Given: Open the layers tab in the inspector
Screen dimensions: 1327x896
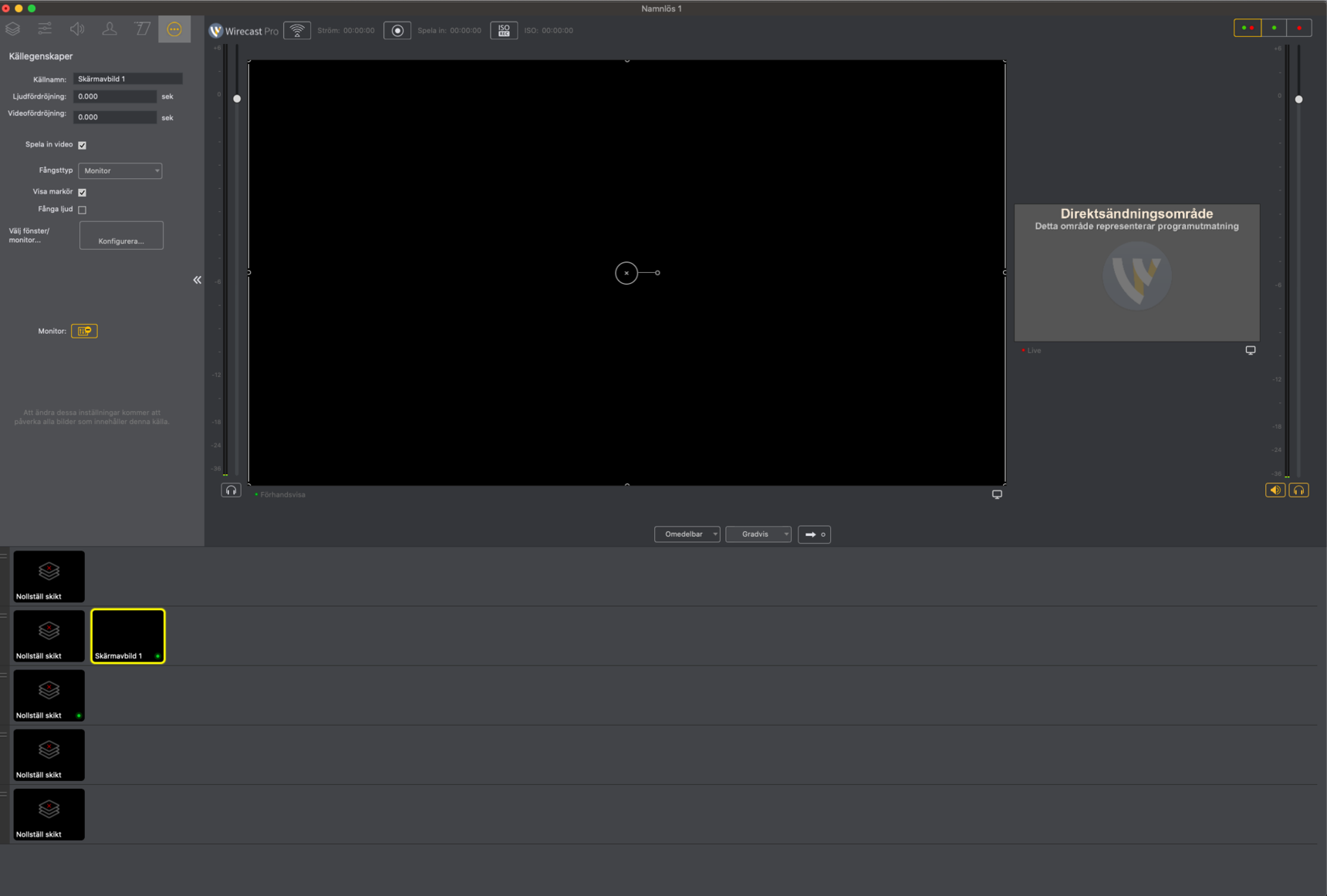Looking at the screenshot, I should 13,29.
